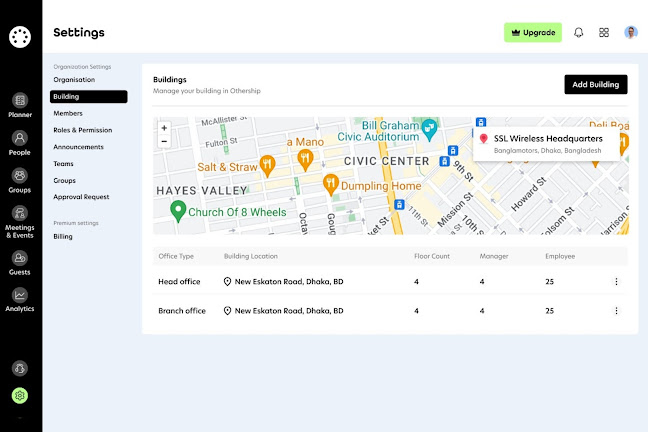
Task: Open the Planner section
Action: 20,105
